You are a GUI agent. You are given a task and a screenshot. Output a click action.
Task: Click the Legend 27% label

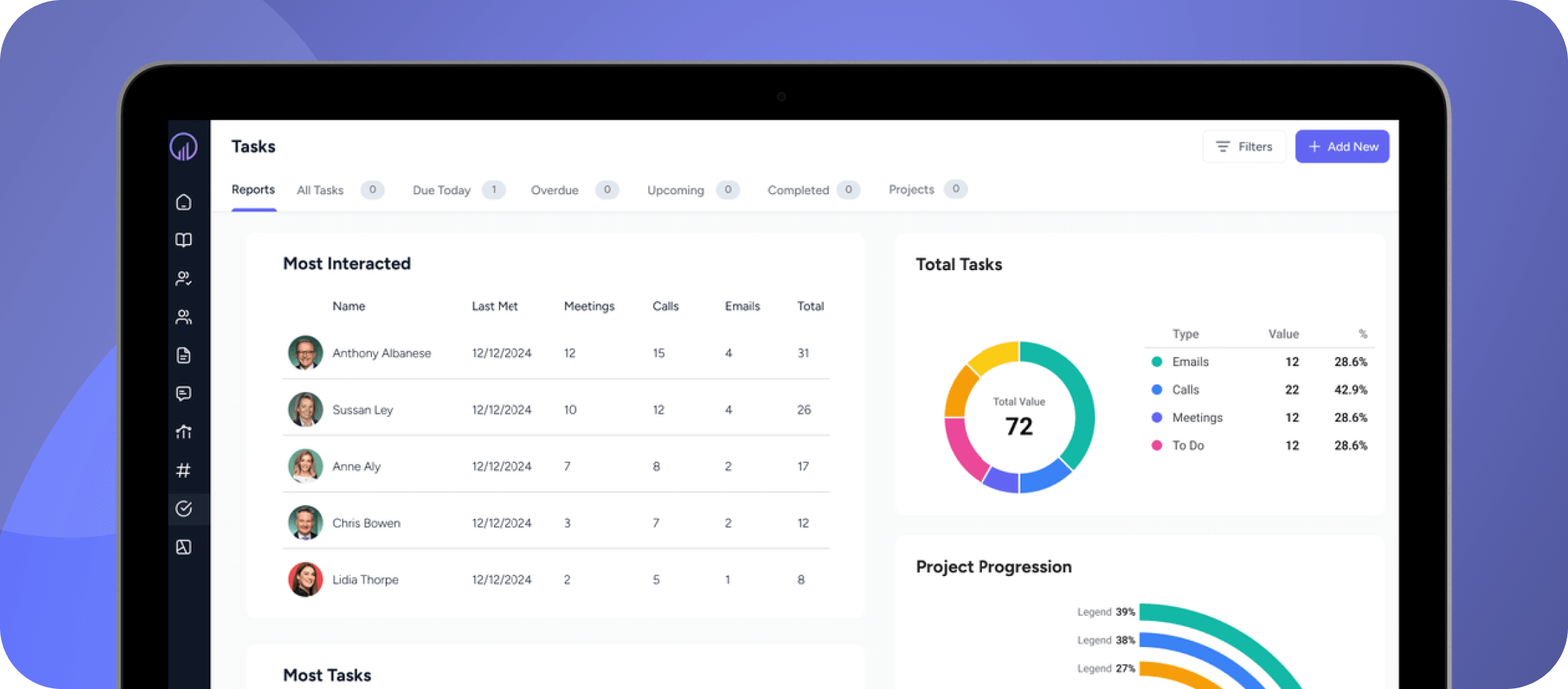[1106, 668]
